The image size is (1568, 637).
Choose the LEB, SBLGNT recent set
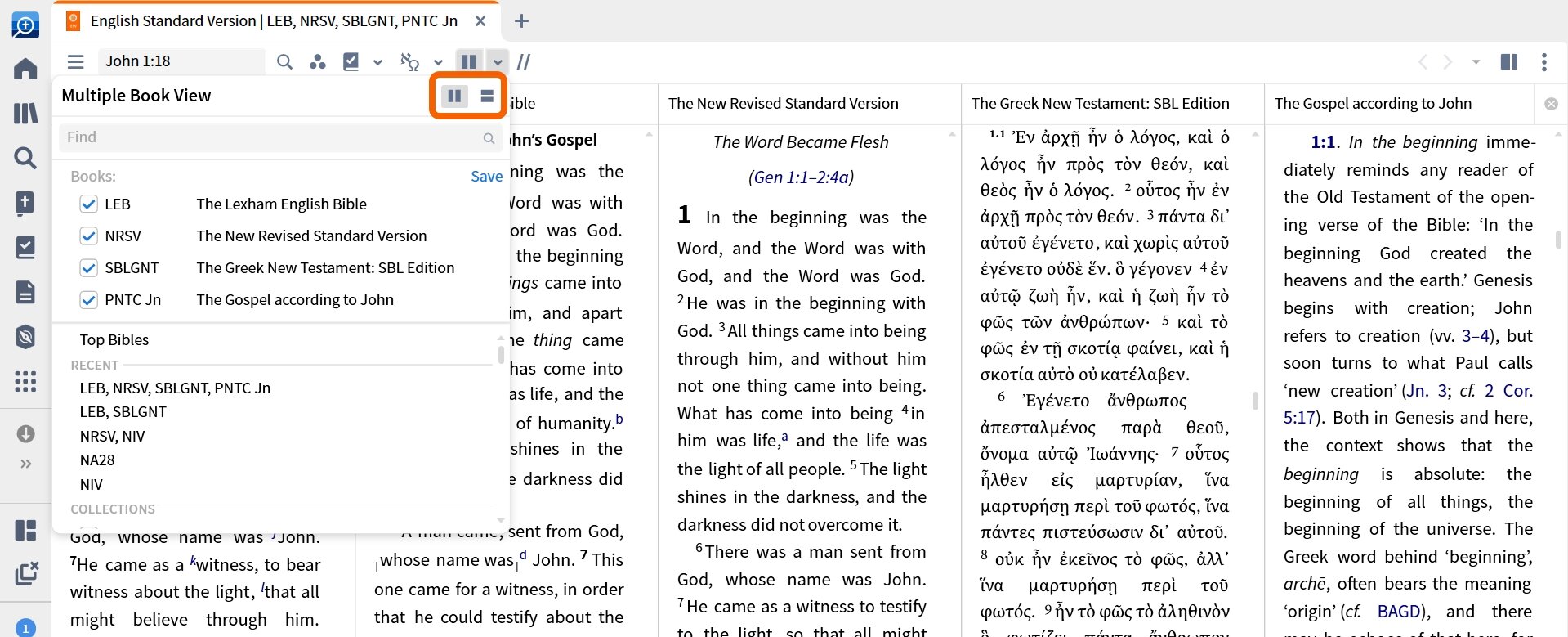click(x=123, y=411)
